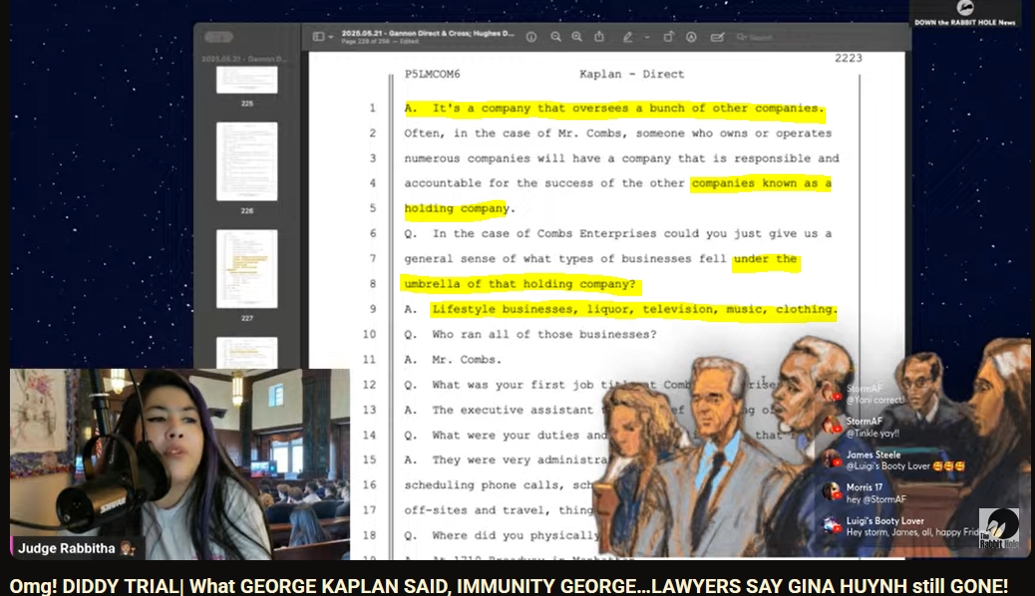1035x596 pixels.
Task: Click James Steele's chat message
Action: (906, 466)
